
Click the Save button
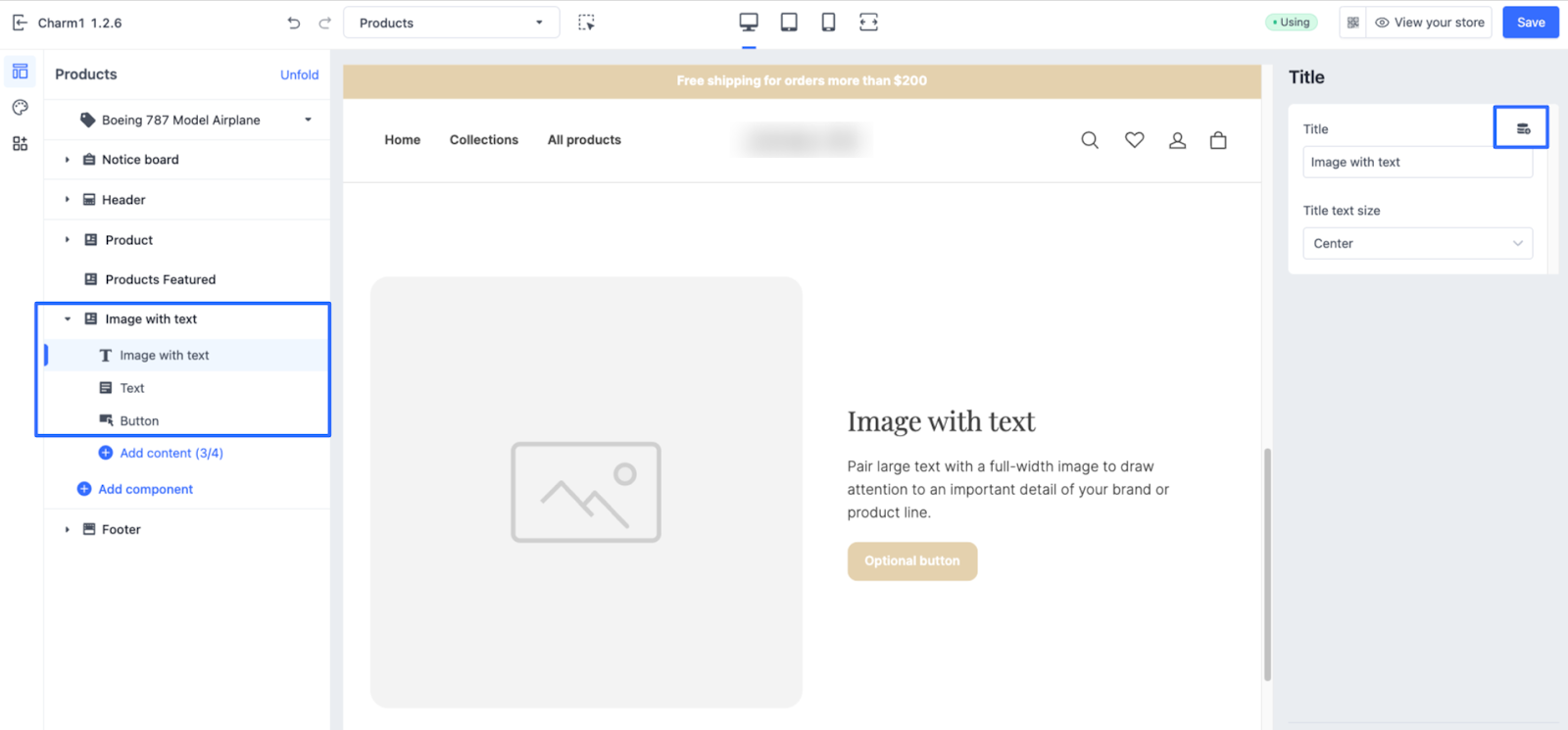pyautogui.click(x=1530, y=23)
